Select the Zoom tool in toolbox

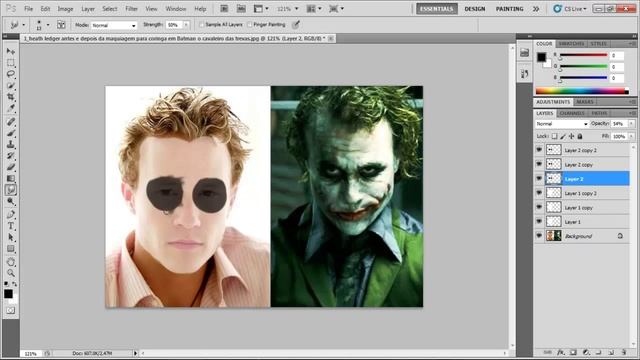click(11, 273)
